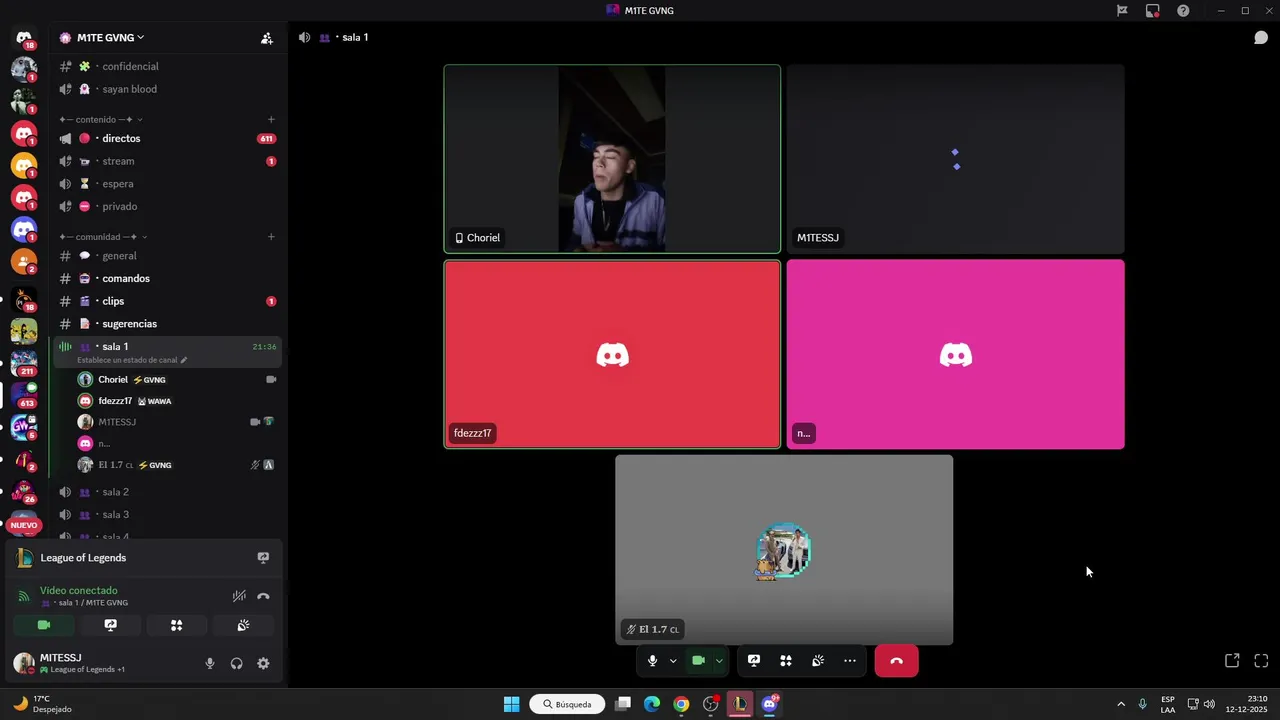Share screen button in left voice panel
The height and width of the screenshot is (720, 1280).
110,625
